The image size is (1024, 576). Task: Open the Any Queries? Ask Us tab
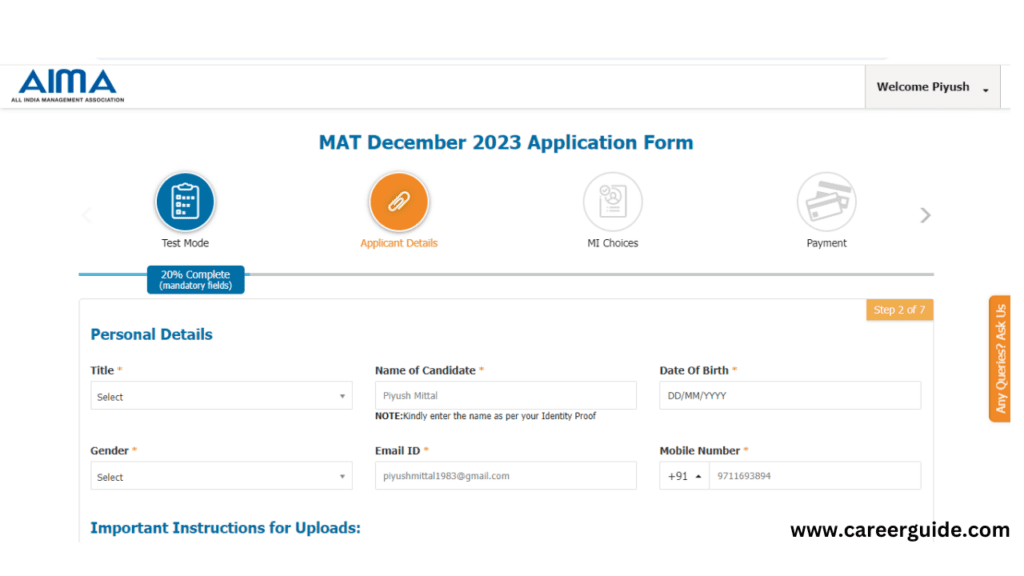coord(1000,359)
